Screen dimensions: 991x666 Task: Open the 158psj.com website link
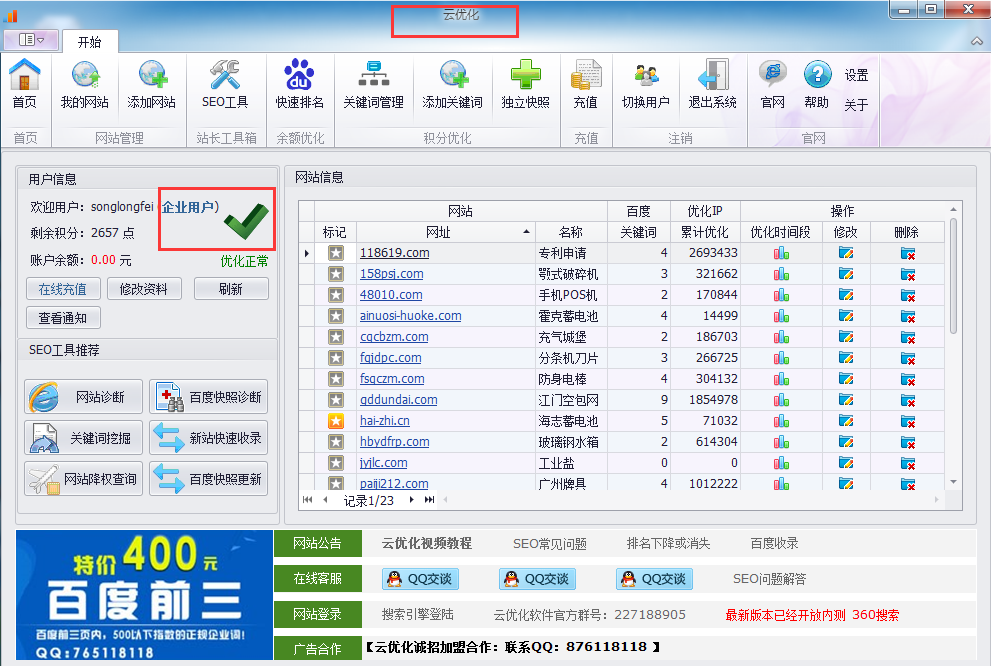pyautogui.click(x=391, y=274)
